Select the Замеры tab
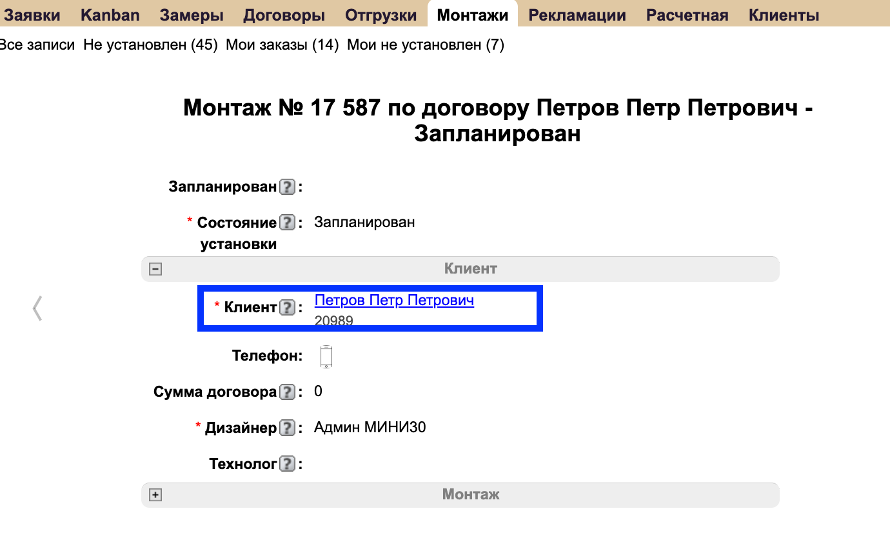 point(191,15)
